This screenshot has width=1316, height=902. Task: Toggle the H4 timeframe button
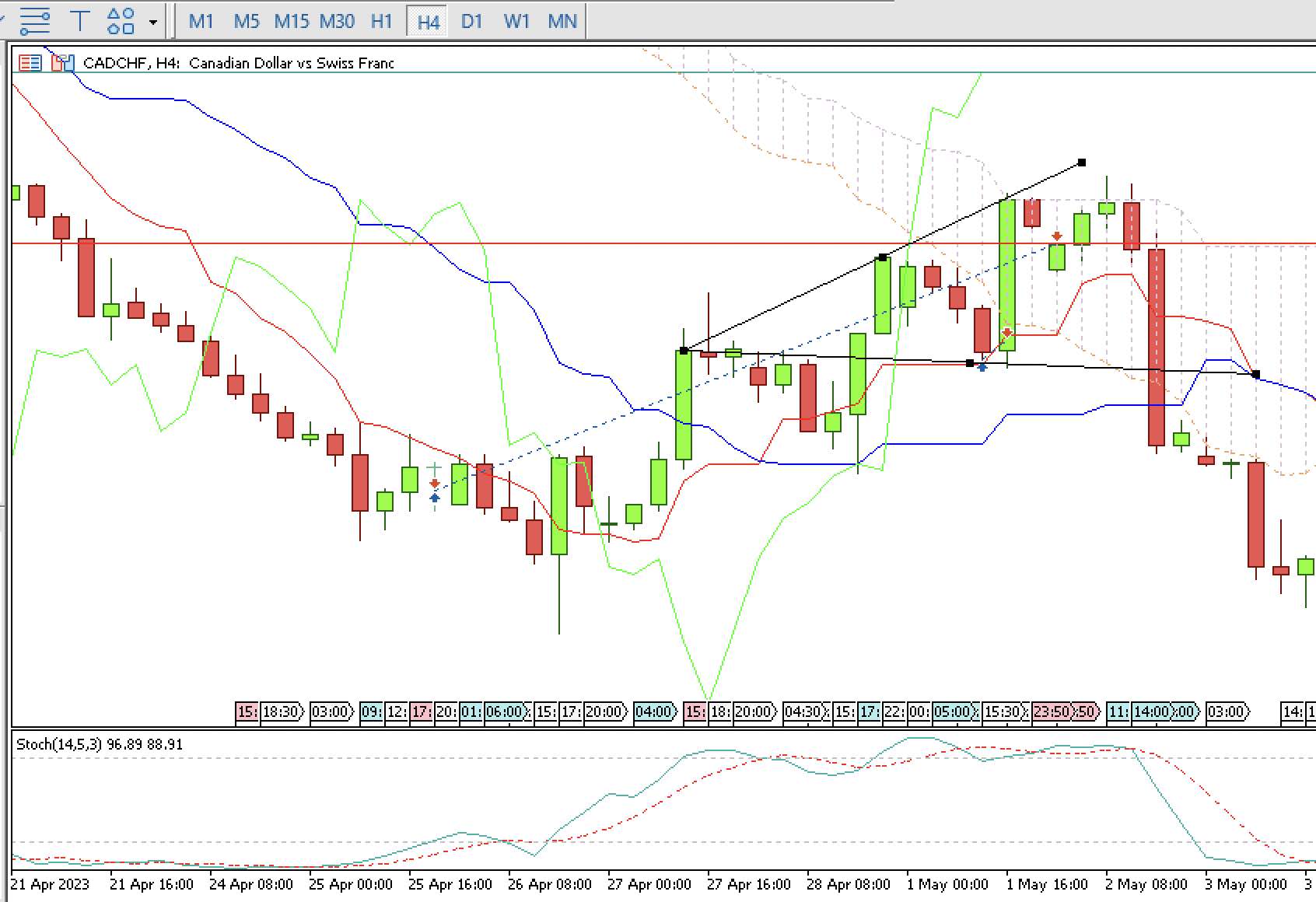(x=429, y=21)
